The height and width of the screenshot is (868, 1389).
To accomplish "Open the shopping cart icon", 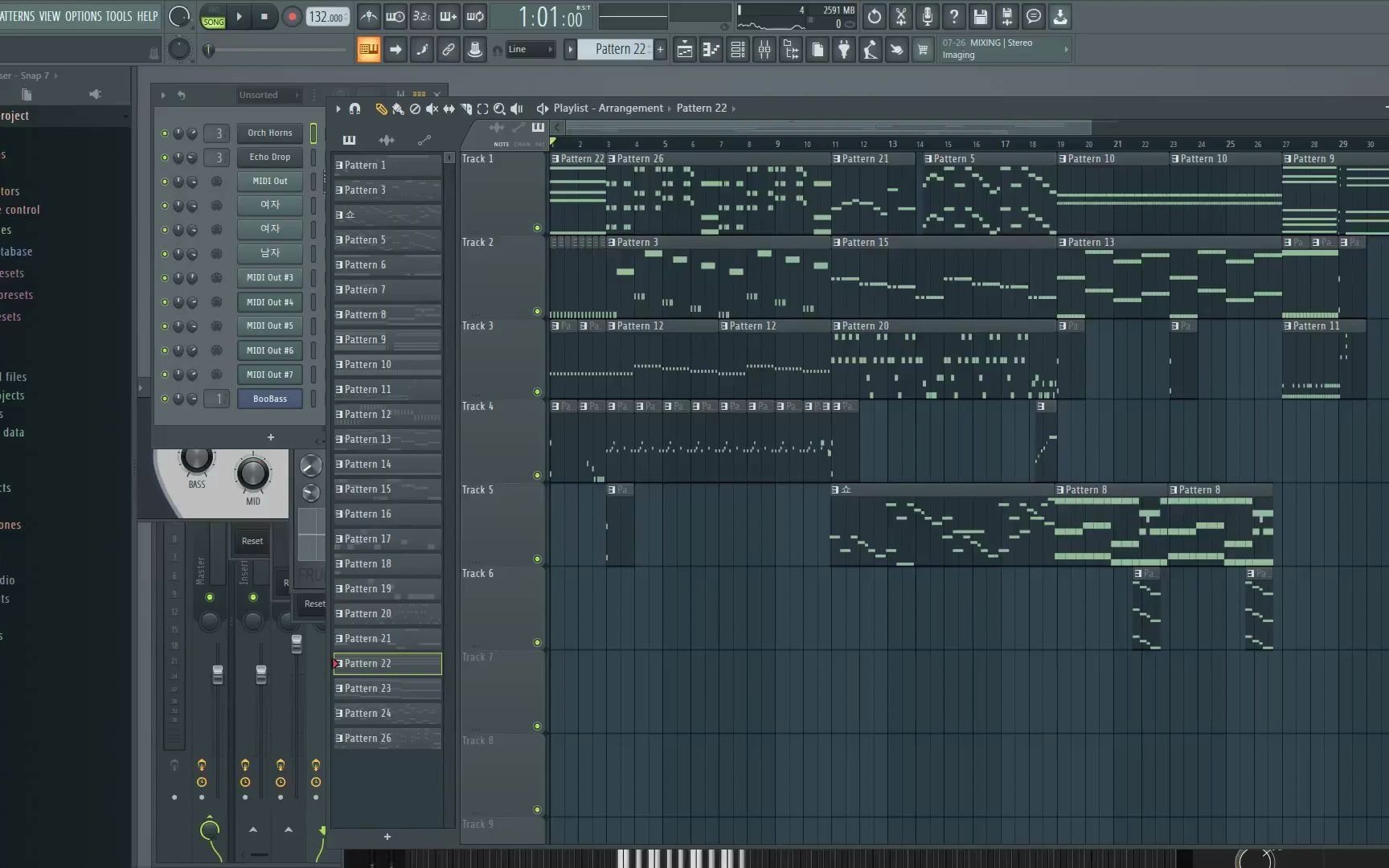I will (923, 50).
